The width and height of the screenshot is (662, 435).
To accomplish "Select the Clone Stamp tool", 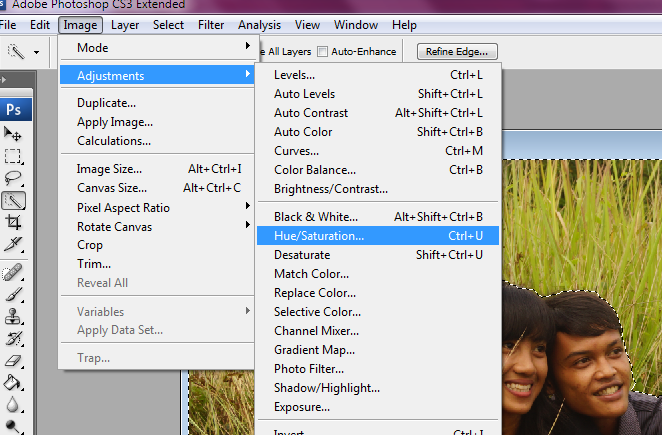I will [13, 316].
